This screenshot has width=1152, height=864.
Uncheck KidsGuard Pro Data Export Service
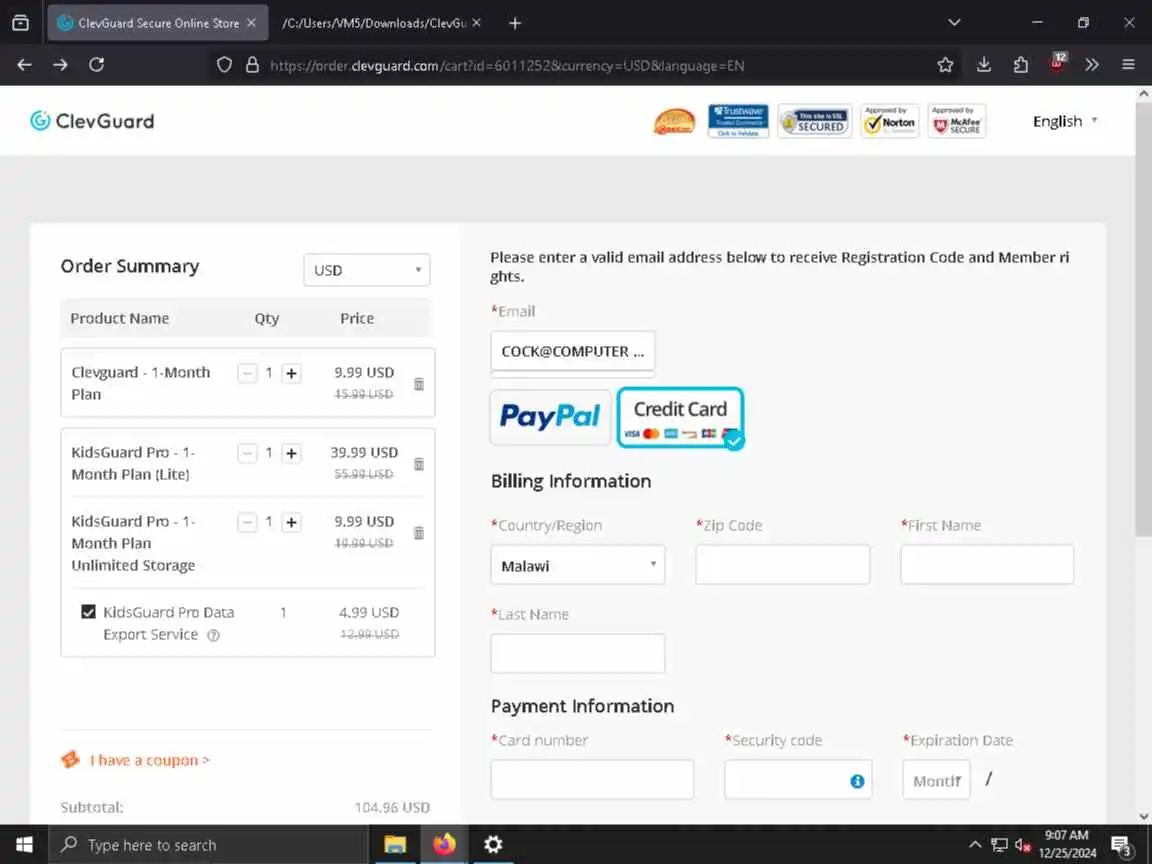(x=88, y=612)
